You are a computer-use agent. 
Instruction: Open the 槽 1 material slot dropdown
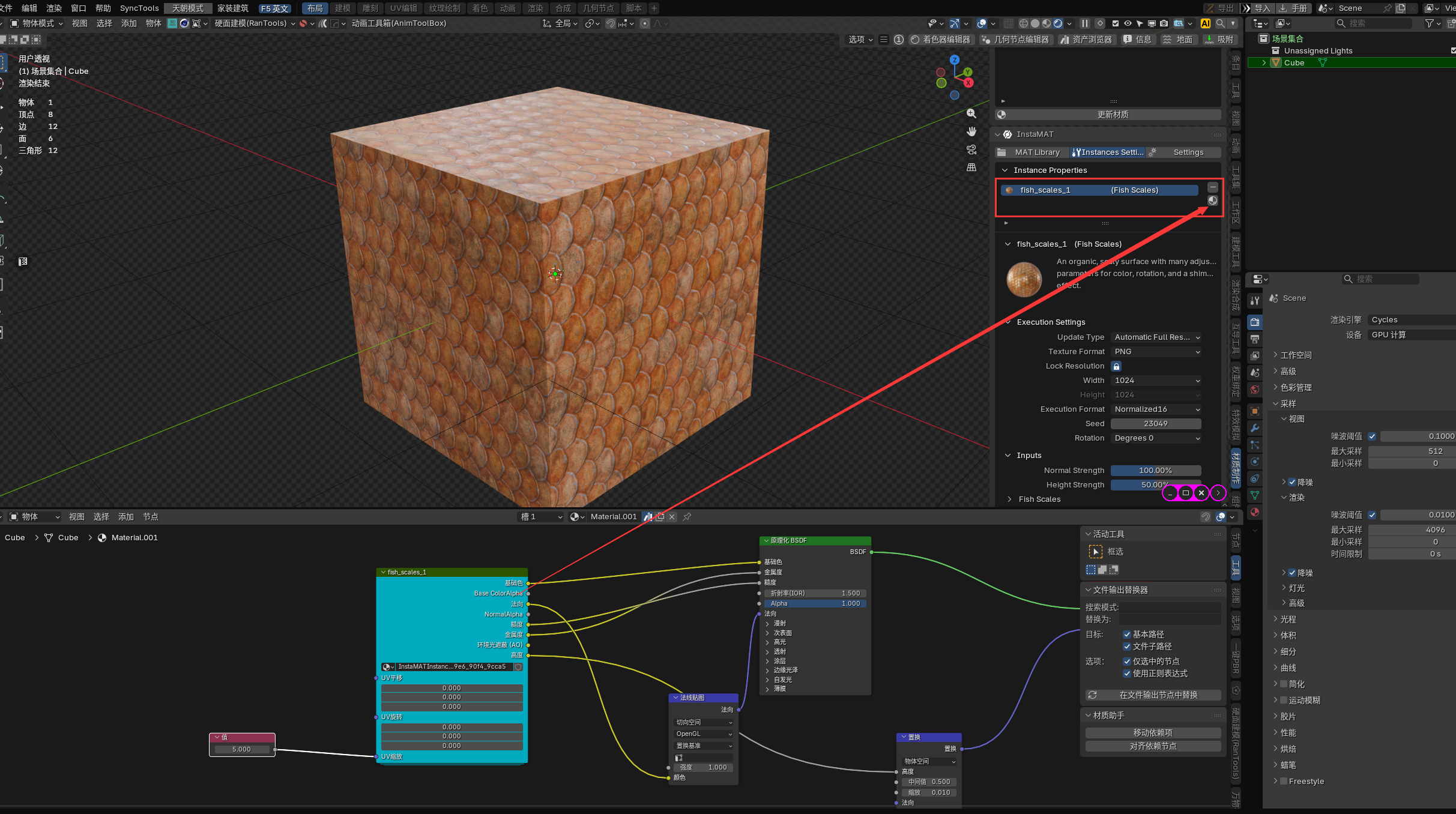(x=541, y=517)
